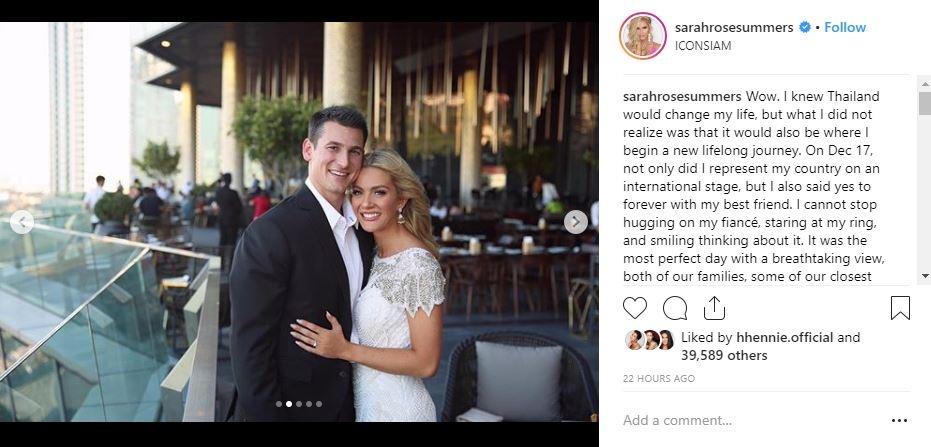The image size is (931, 447).
Task: Open sarahrosesummers profile picture
Action: 642,36
